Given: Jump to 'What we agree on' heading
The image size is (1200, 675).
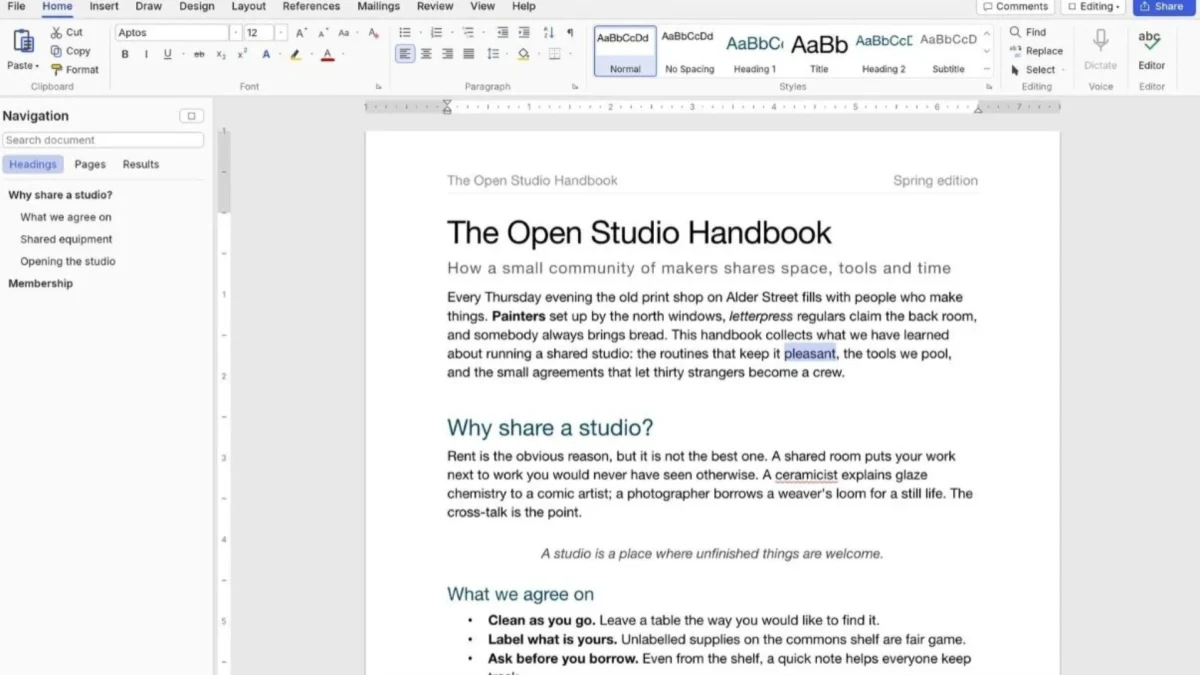Looking at the screenshot, I should [66, 217].
